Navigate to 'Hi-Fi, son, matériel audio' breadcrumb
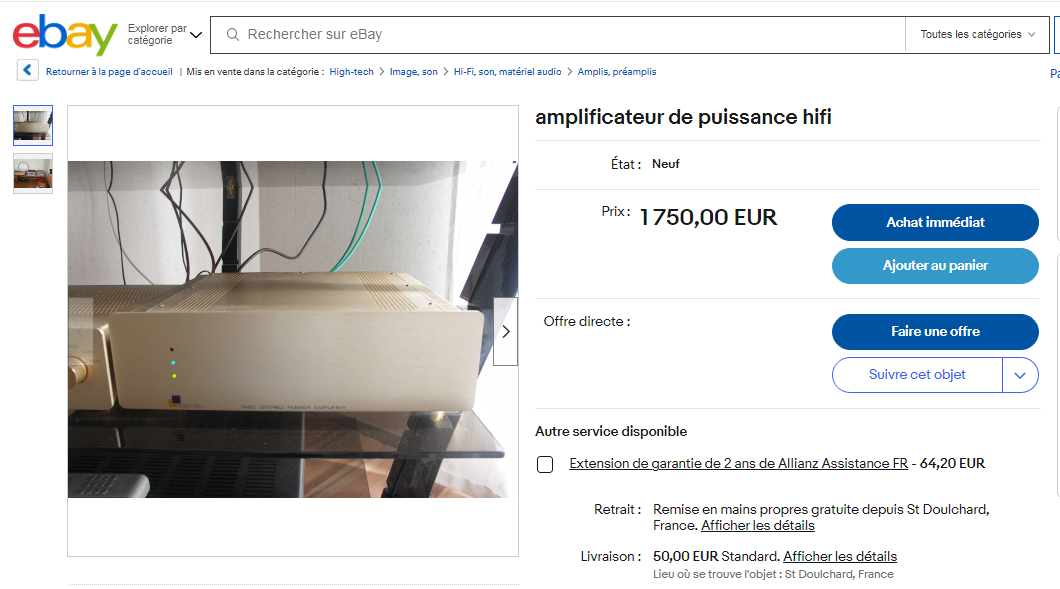Viewport: 1060px width, 589px height. [x=507, y=72]
